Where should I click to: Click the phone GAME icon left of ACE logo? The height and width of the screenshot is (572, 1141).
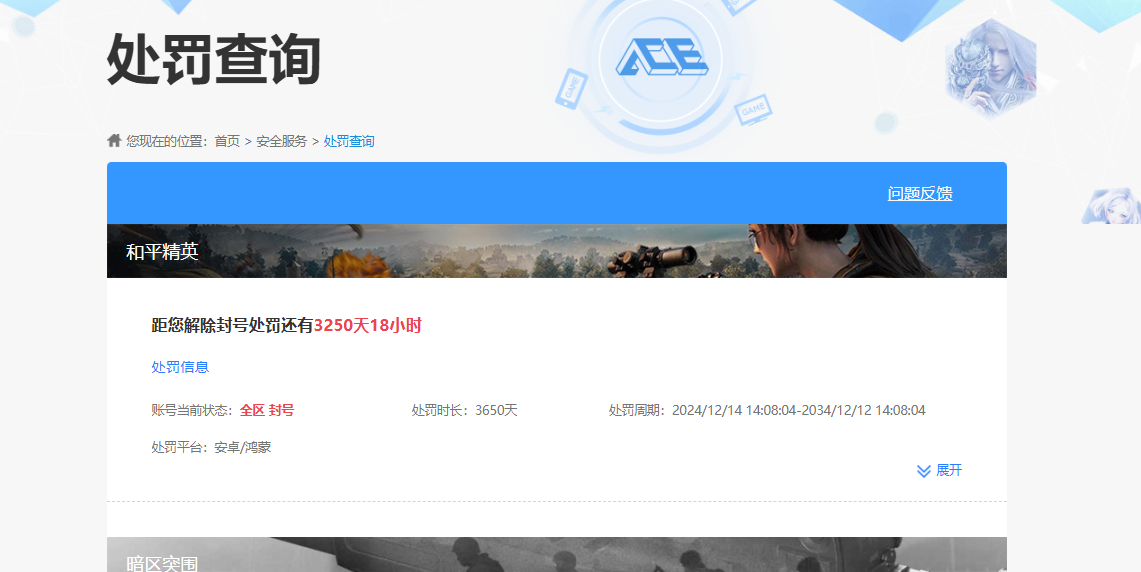tap(570, 88)
